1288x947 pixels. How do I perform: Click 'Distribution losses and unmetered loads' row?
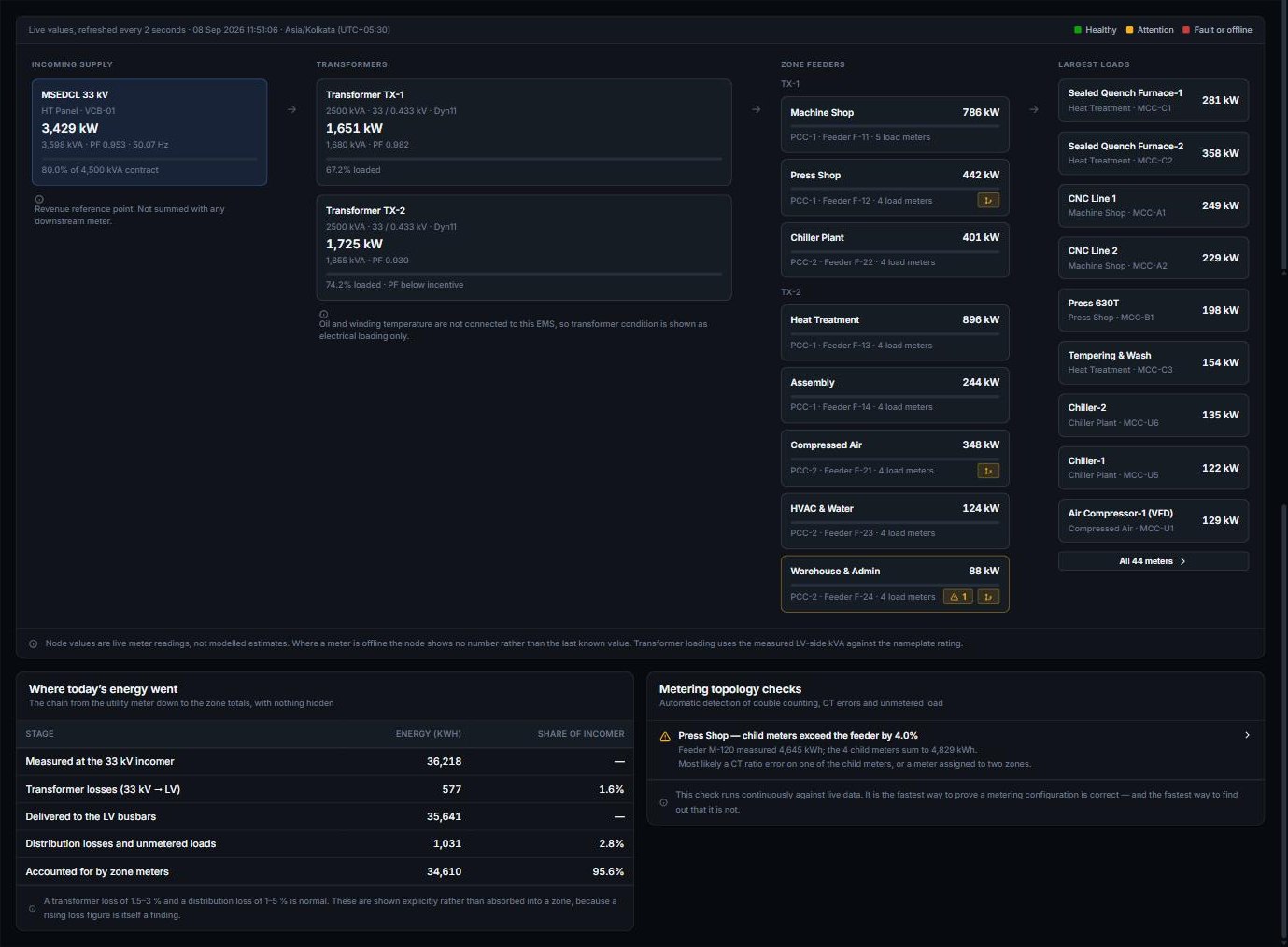point(325,843)
